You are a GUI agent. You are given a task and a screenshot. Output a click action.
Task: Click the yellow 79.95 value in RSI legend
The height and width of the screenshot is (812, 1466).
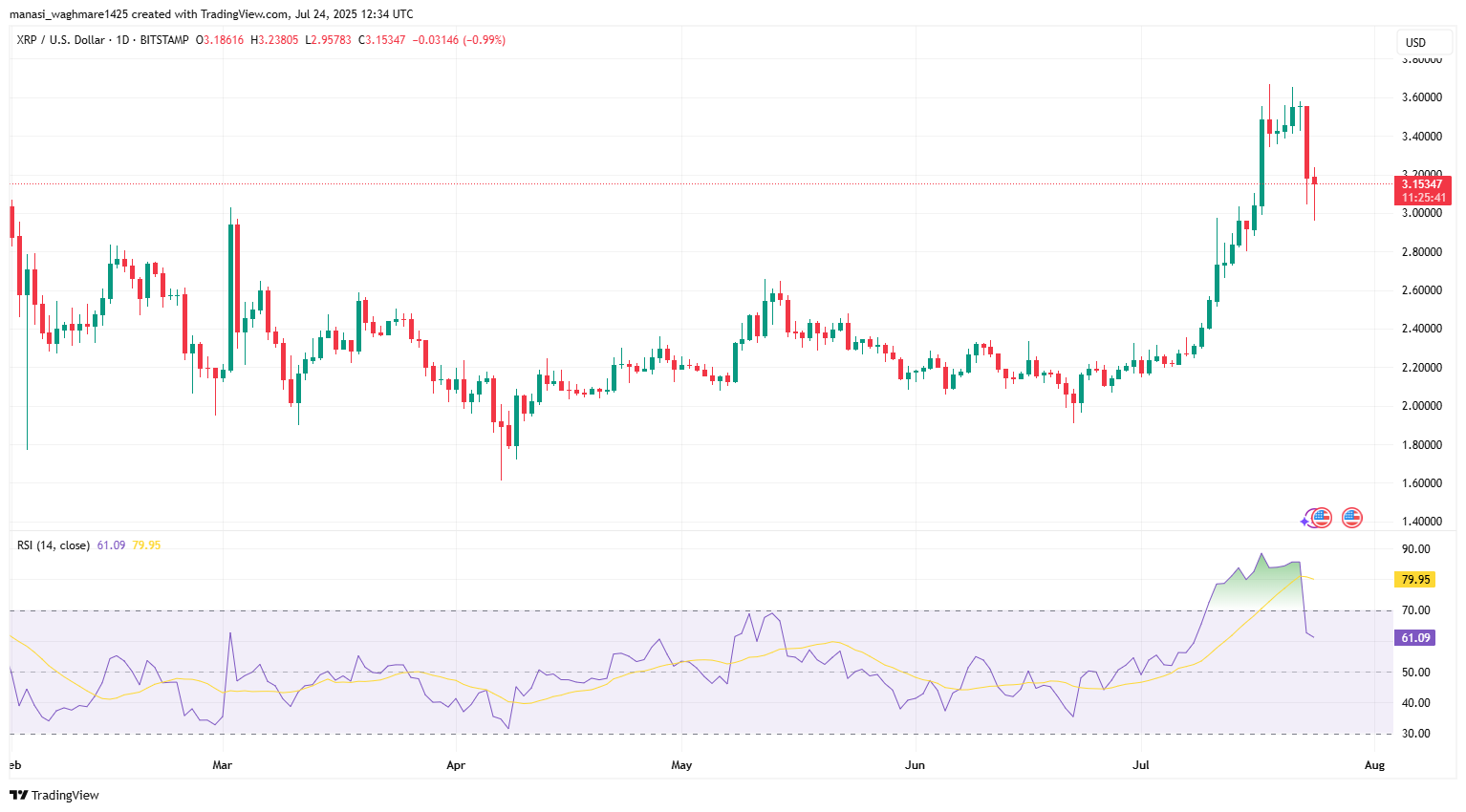point(146,545)
